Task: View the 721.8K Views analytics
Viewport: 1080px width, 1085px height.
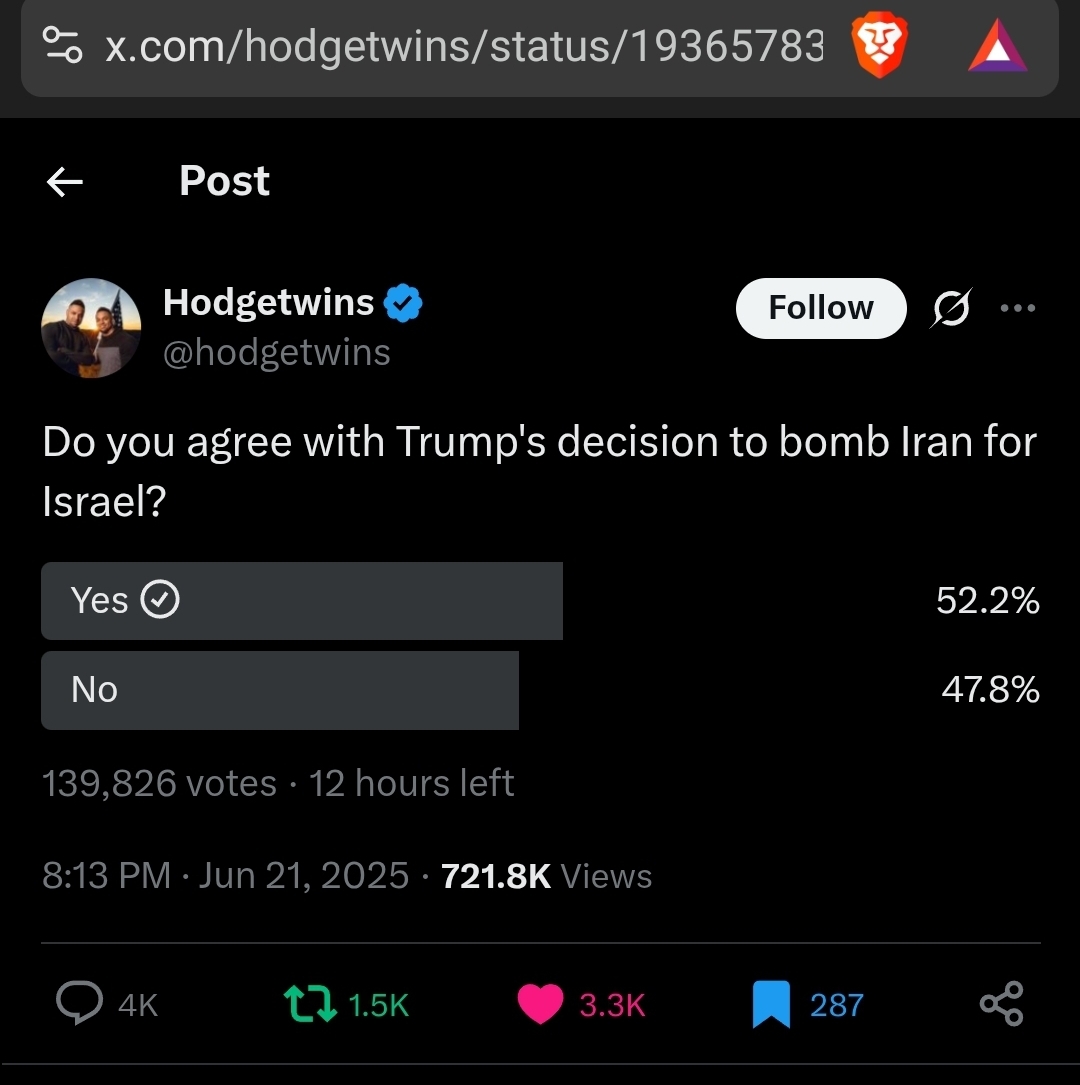Action: pos(546,876)
